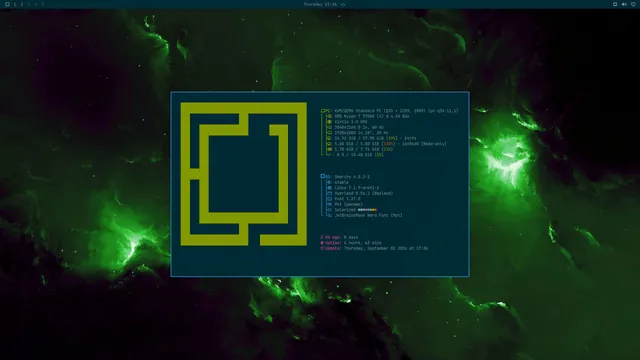Click the PC icon heading the hardware section
640x360 pixels.
tap(323, 111)
